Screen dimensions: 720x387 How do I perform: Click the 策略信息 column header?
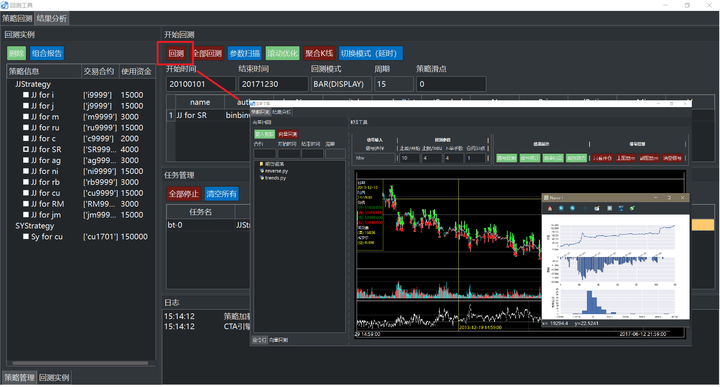[x=44, y=71]
